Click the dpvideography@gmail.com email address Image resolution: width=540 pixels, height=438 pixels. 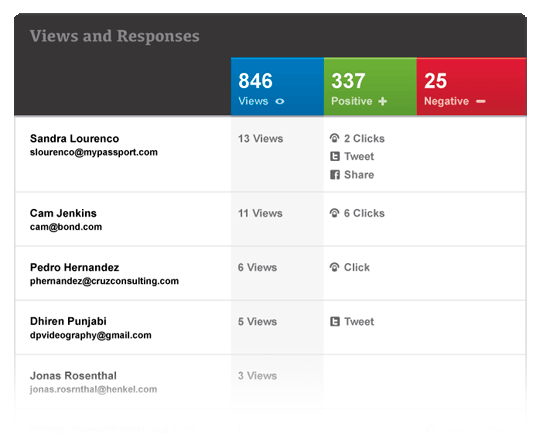tap(91, 335)
